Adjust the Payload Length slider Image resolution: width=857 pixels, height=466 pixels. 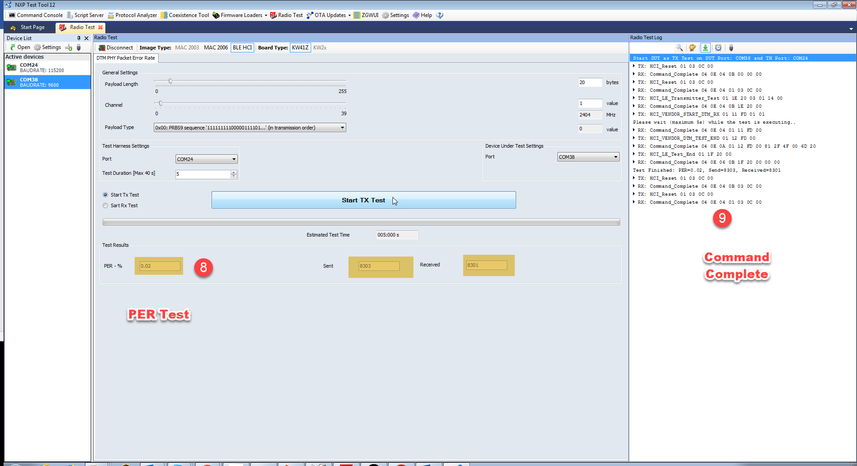tap(170, 81)
